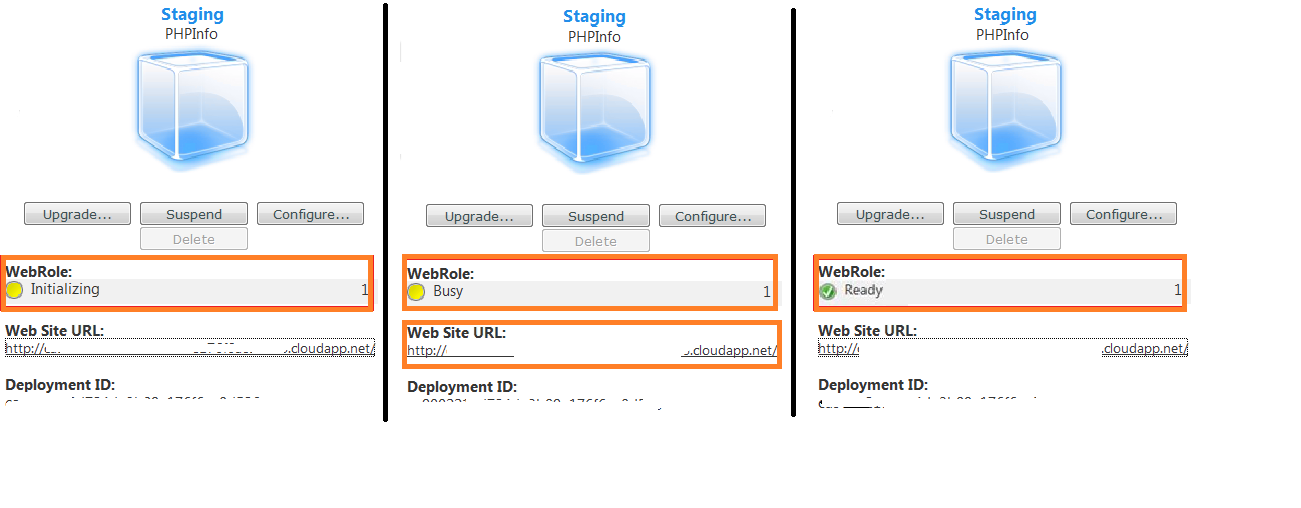Open the cloudapp.net URL in the Initializing panel
The width and height of the screenshot is (1301, 508).
190,348
